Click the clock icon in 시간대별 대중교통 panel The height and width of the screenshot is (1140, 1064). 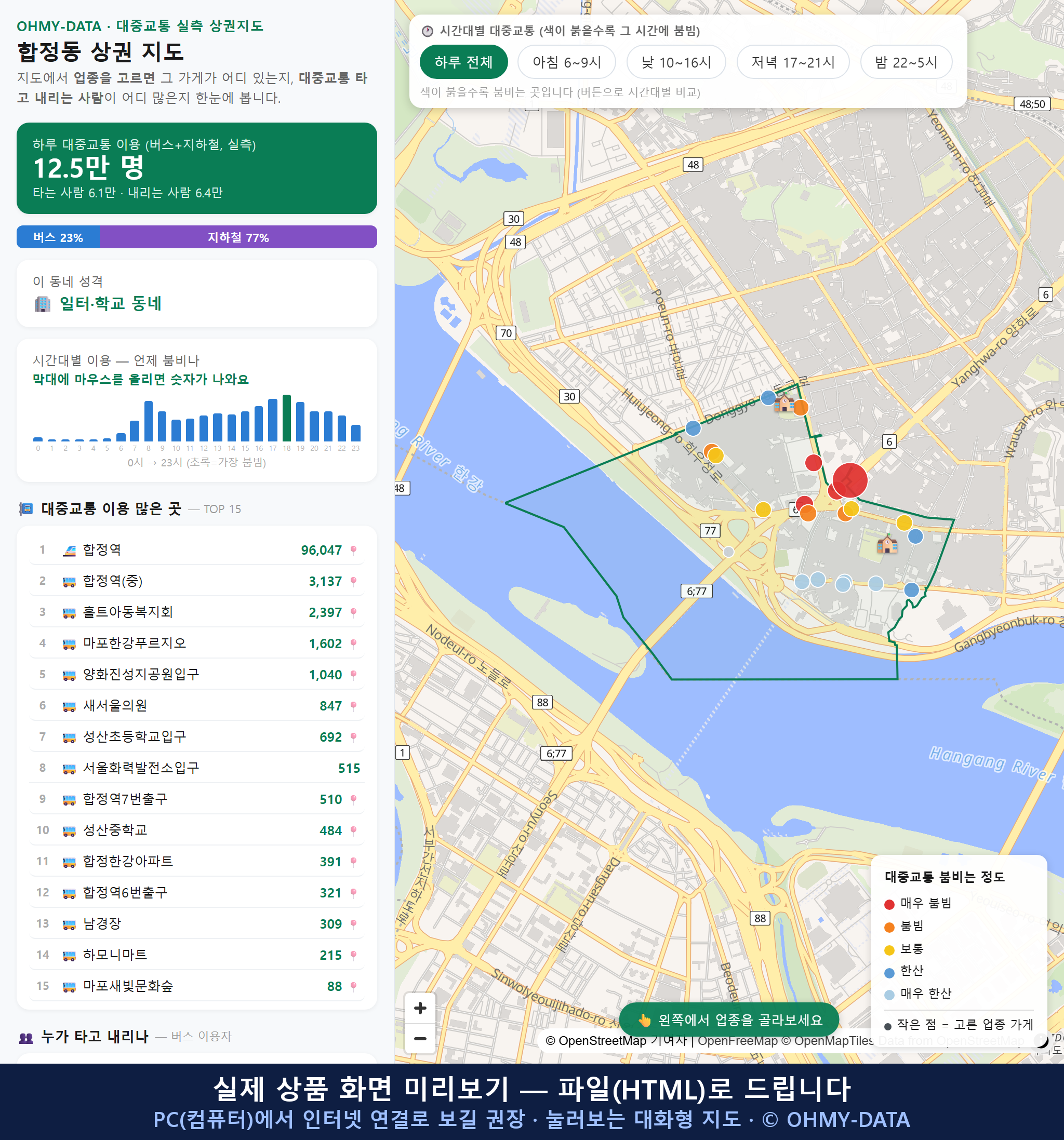pos(427,31)
